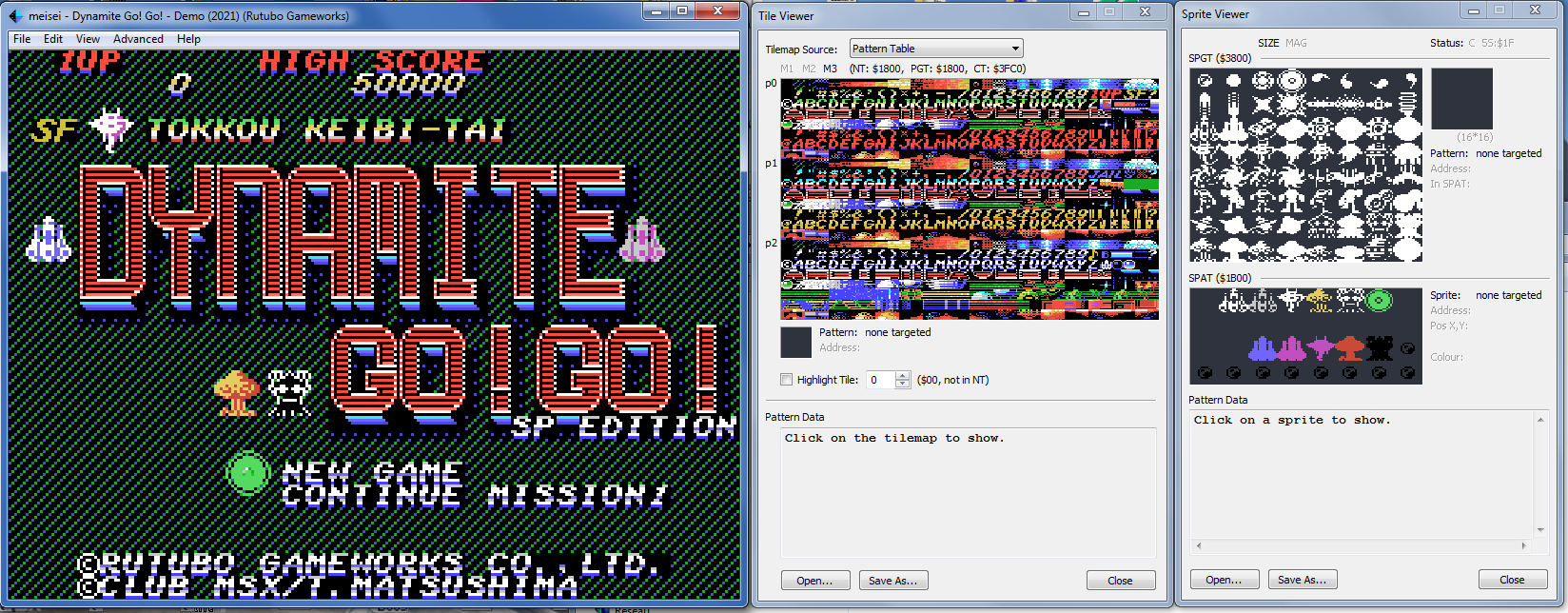Select the black figure sprite in SPAT

[x=1380, y=348]
